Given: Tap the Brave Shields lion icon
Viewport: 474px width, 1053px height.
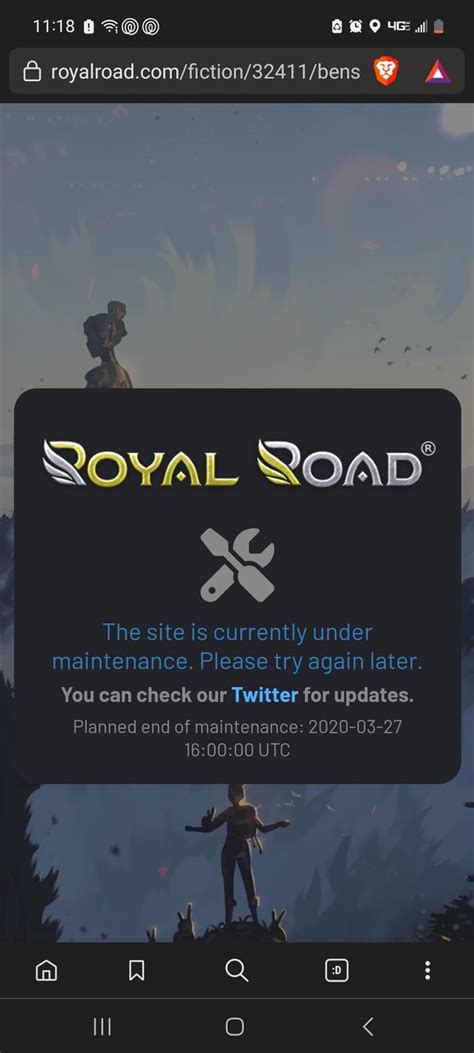Looking at the screenshot, I should [386, 71].
